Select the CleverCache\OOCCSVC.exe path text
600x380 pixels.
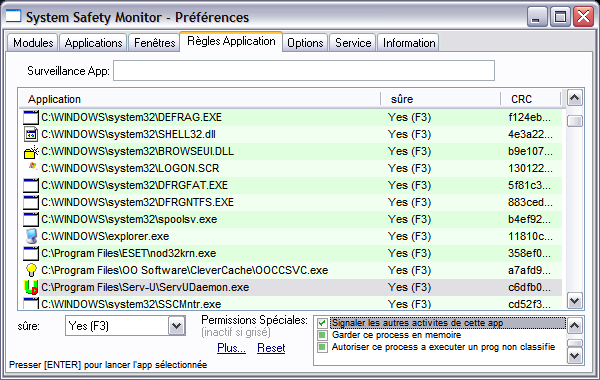(x=184, y=270)
